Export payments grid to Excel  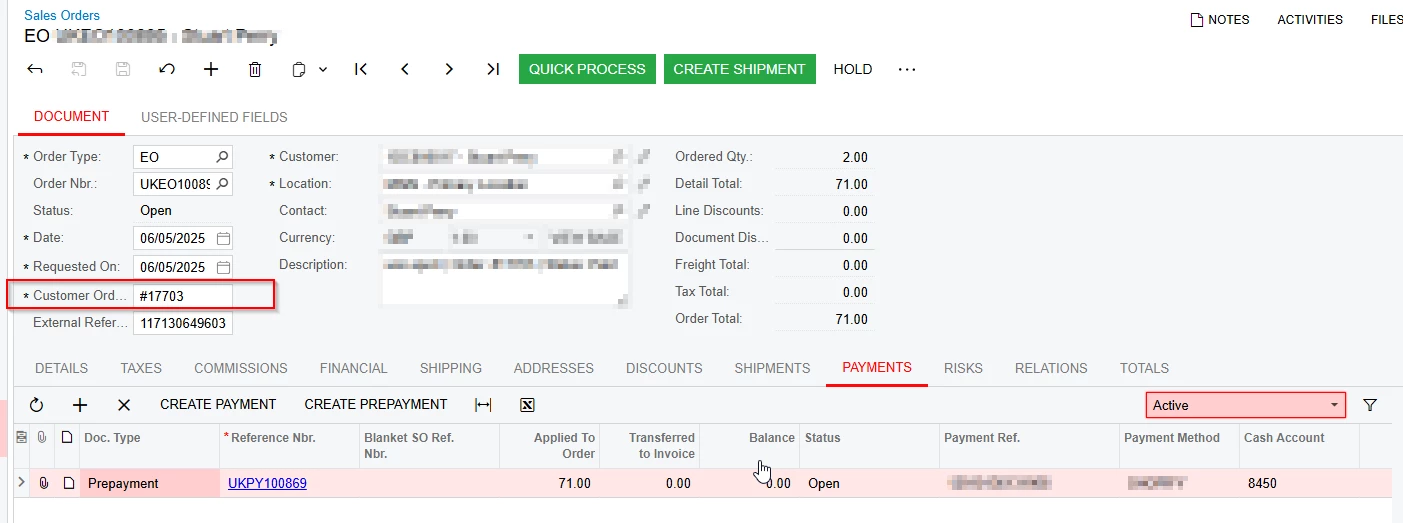tap(527, 405)
